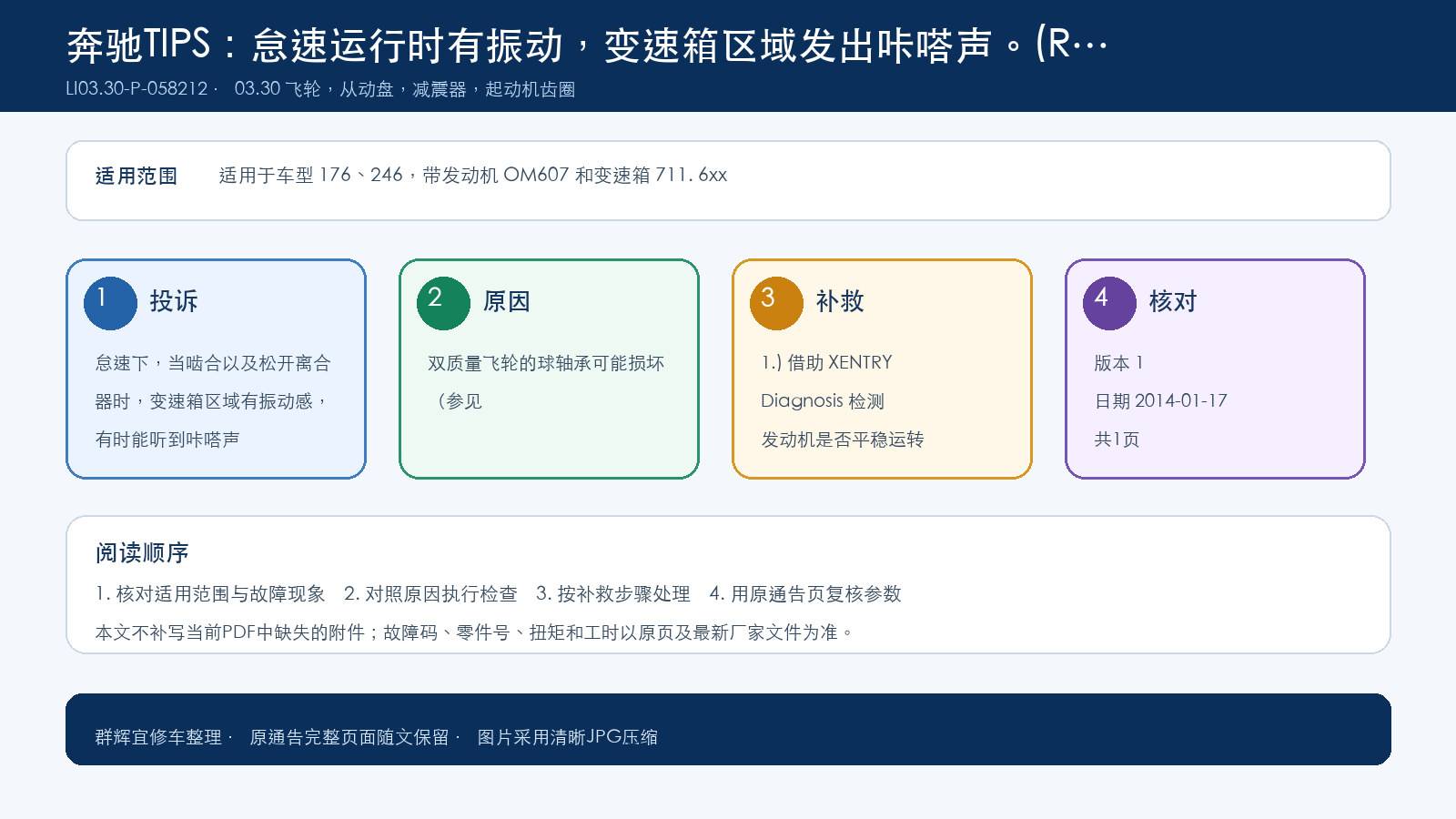
Task: Click the blue circle numbered 1
Action: click(110, 303)
